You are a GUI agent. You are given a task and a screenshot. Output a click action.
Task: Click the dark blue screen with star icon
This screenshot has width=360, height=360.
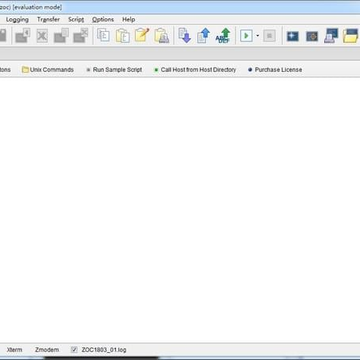(x=293, y=36)
